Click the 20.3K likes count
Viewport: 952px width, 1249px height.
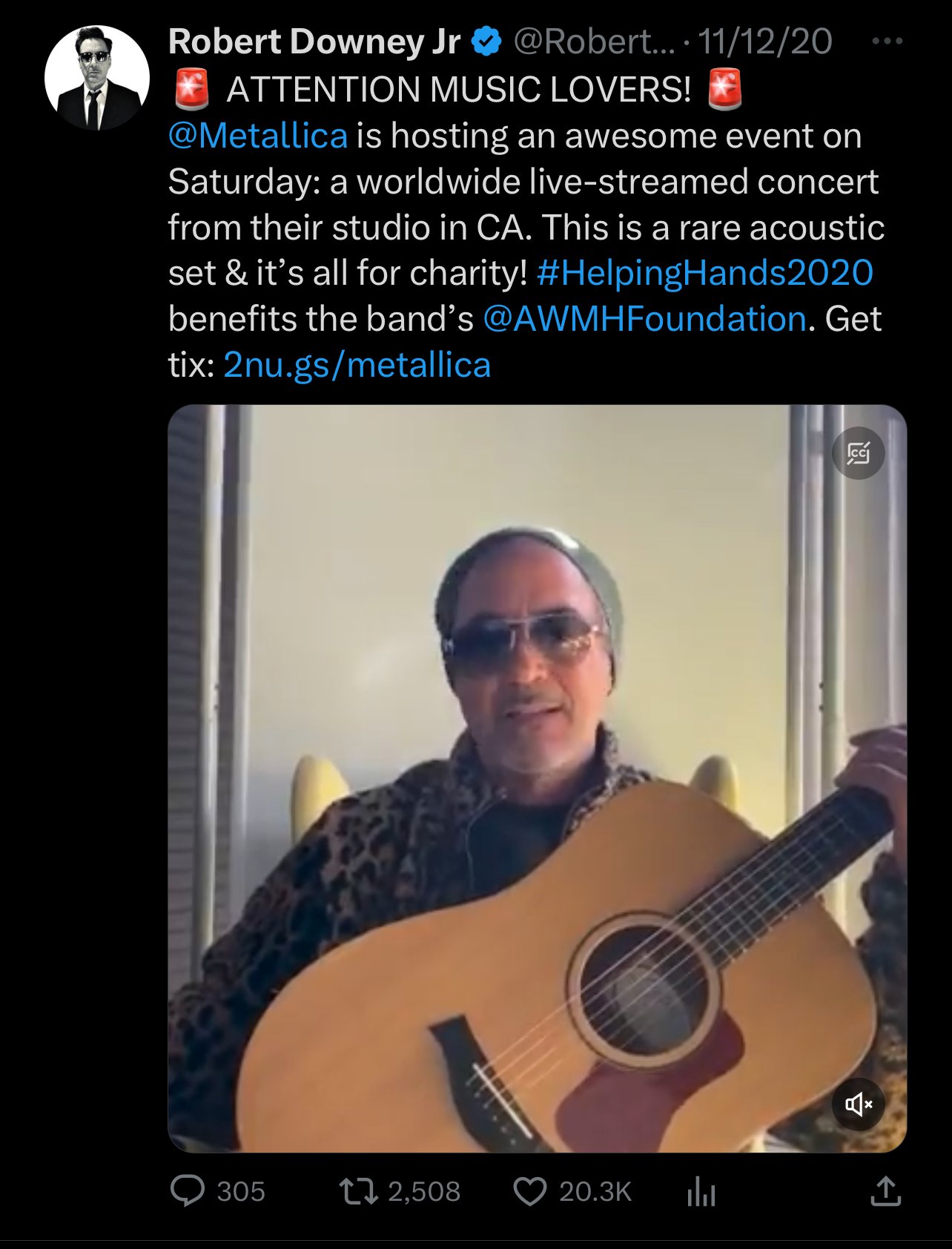point(595,1192)
